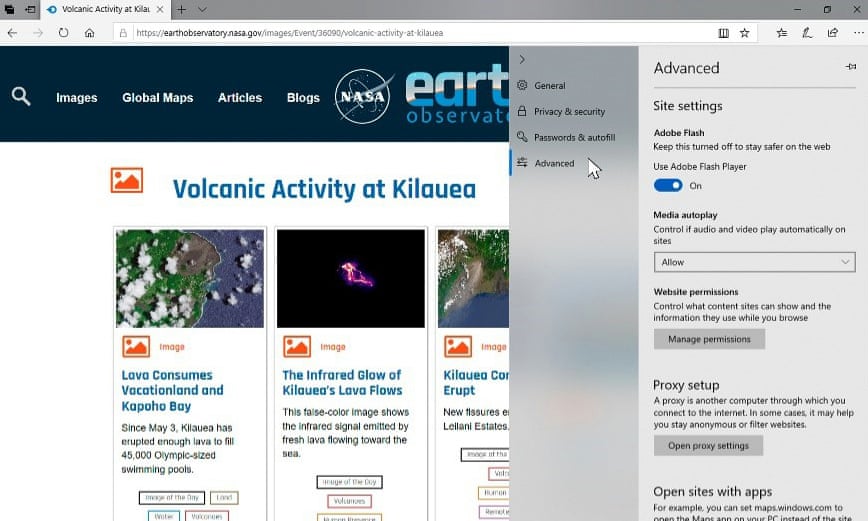This screenshot has width=868, height=521.
Task: Open the Lava Consumes Vacationland thumbnail
Action: pyautogui.click(x=190, y=278)
